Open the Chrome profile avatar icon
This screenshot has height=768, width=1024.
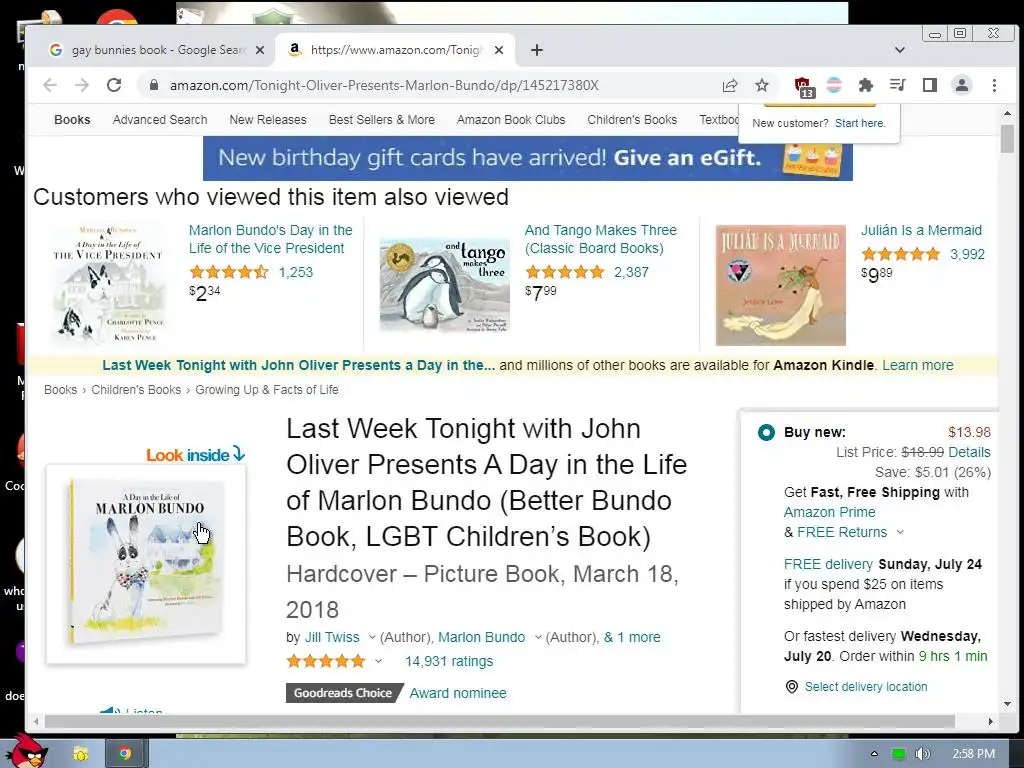tap(961, 85)
